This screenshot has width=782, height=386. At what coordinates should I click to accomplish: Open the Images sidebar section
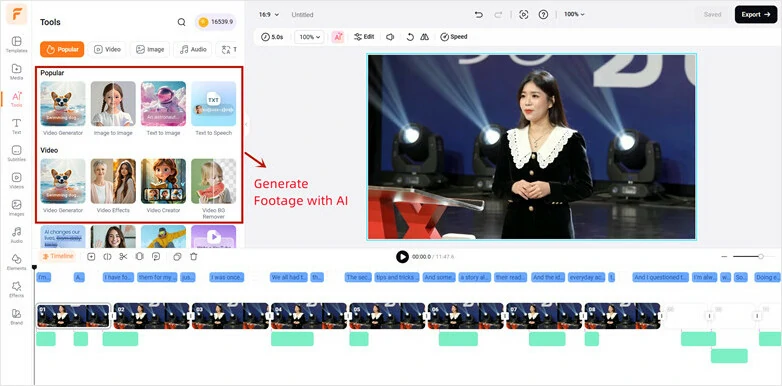[16, 208]
